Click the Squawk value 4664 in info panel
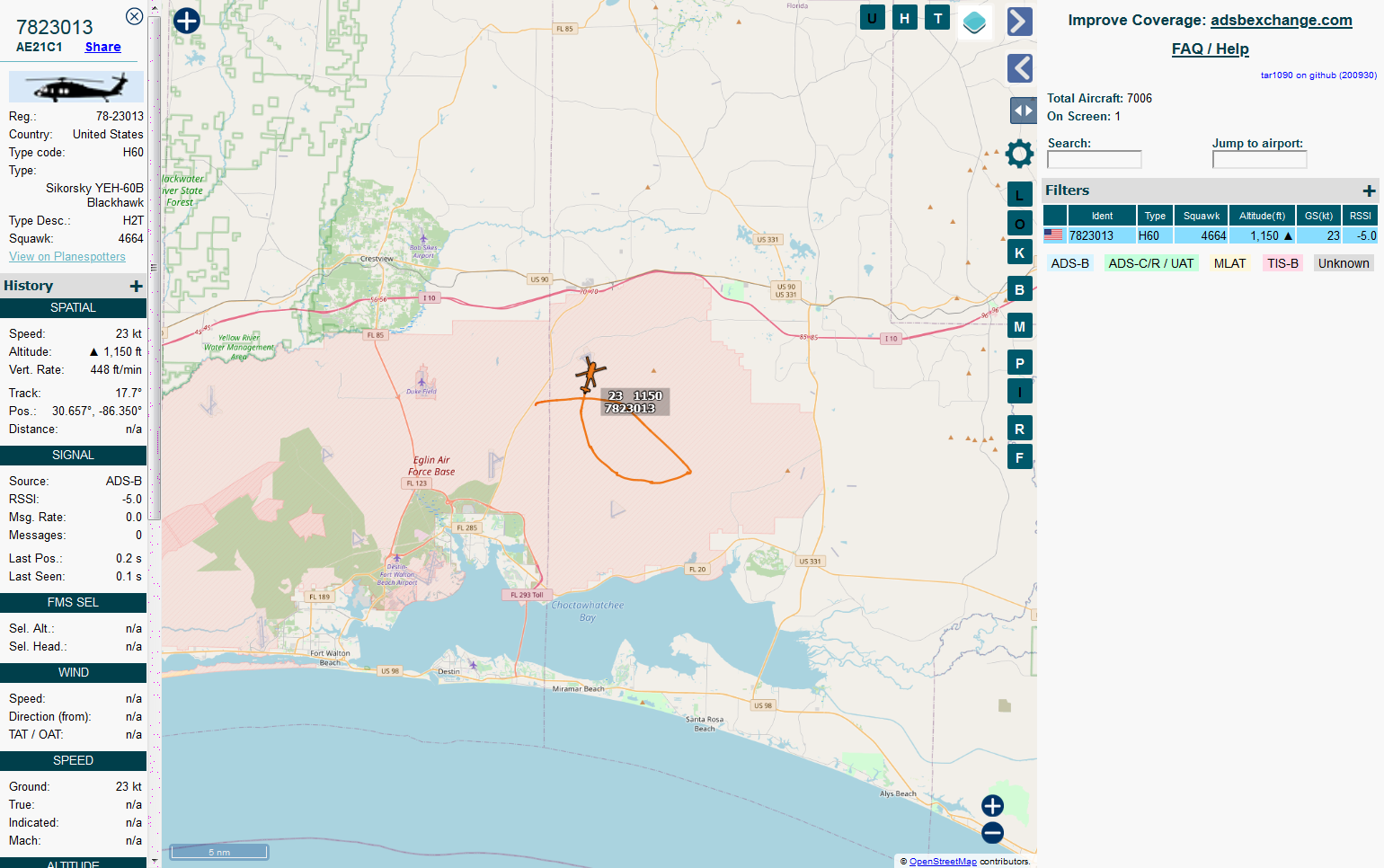1384x868 pixels. point(131,238)
